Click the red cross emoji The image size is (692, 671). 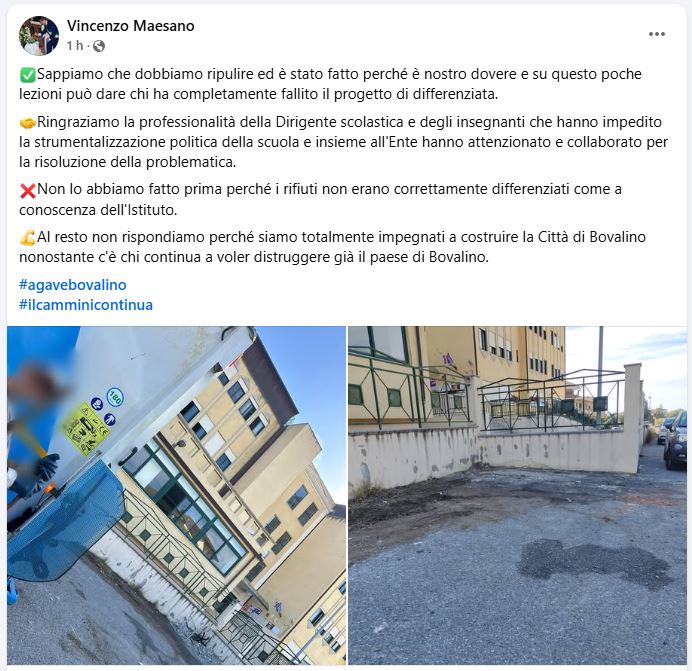coord(27,191)
